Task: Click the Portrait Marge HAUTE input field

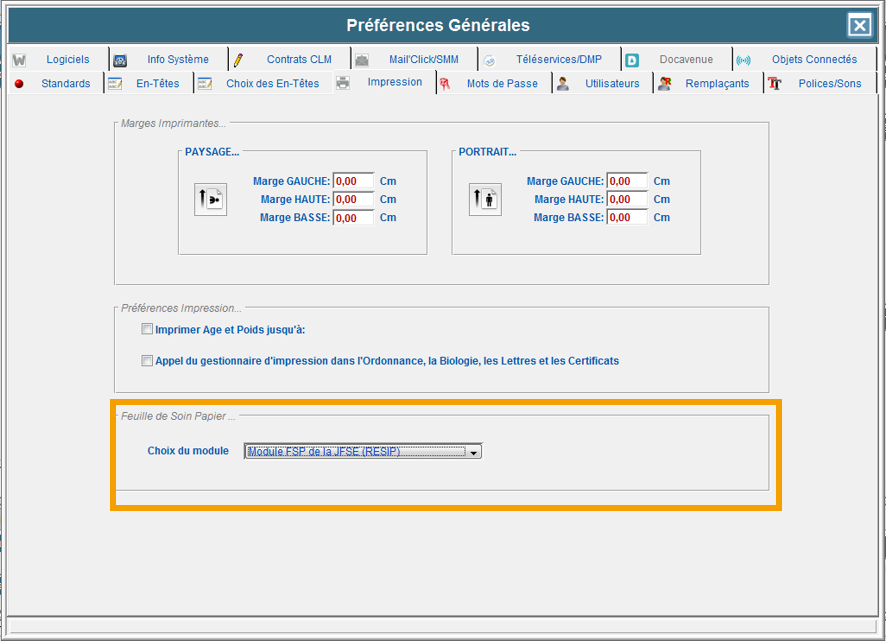Action: (x=627, y=200)
